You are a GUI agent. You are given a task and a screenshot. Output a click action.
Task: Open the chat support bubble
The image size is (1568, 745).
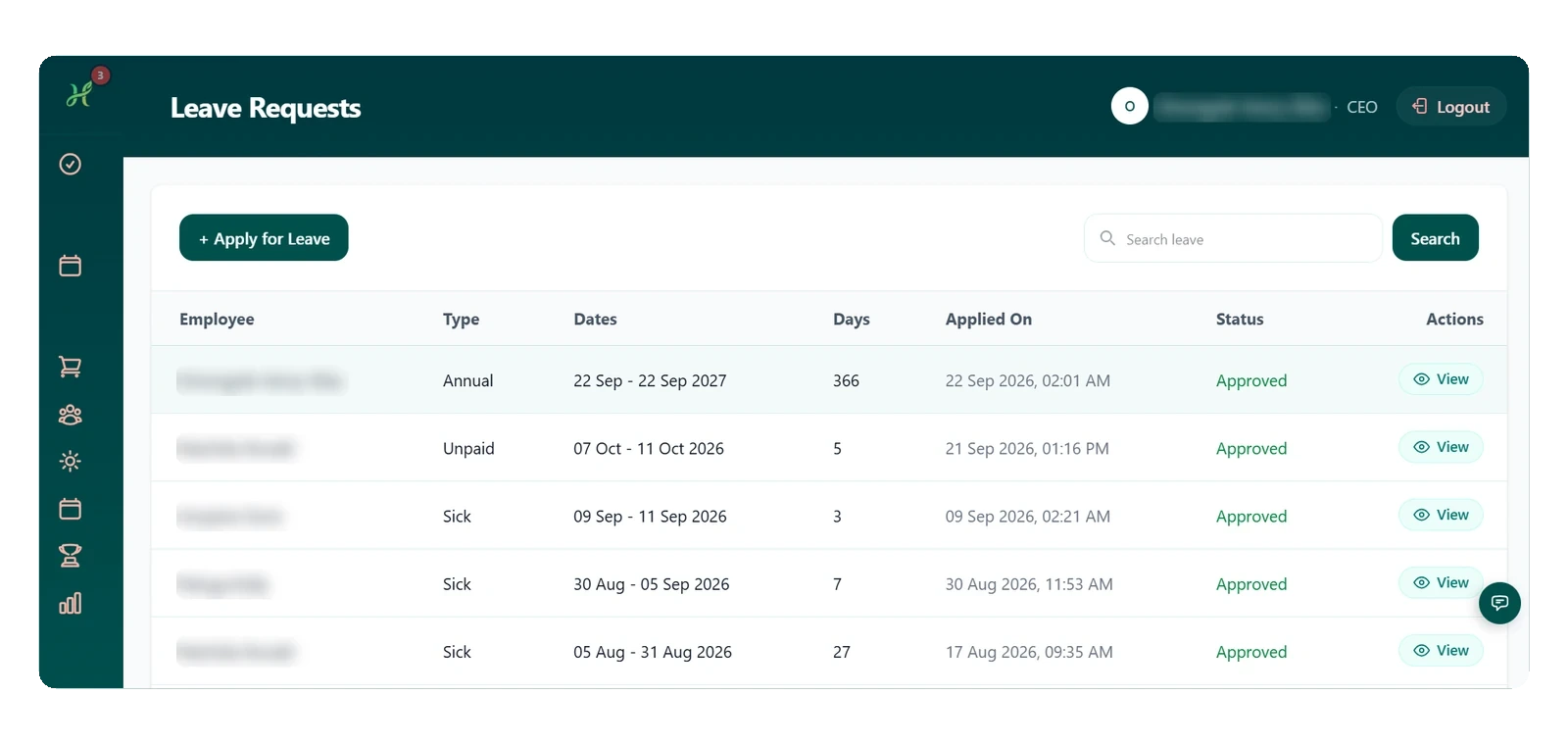pyautogui.click(x=1499, y=603)
